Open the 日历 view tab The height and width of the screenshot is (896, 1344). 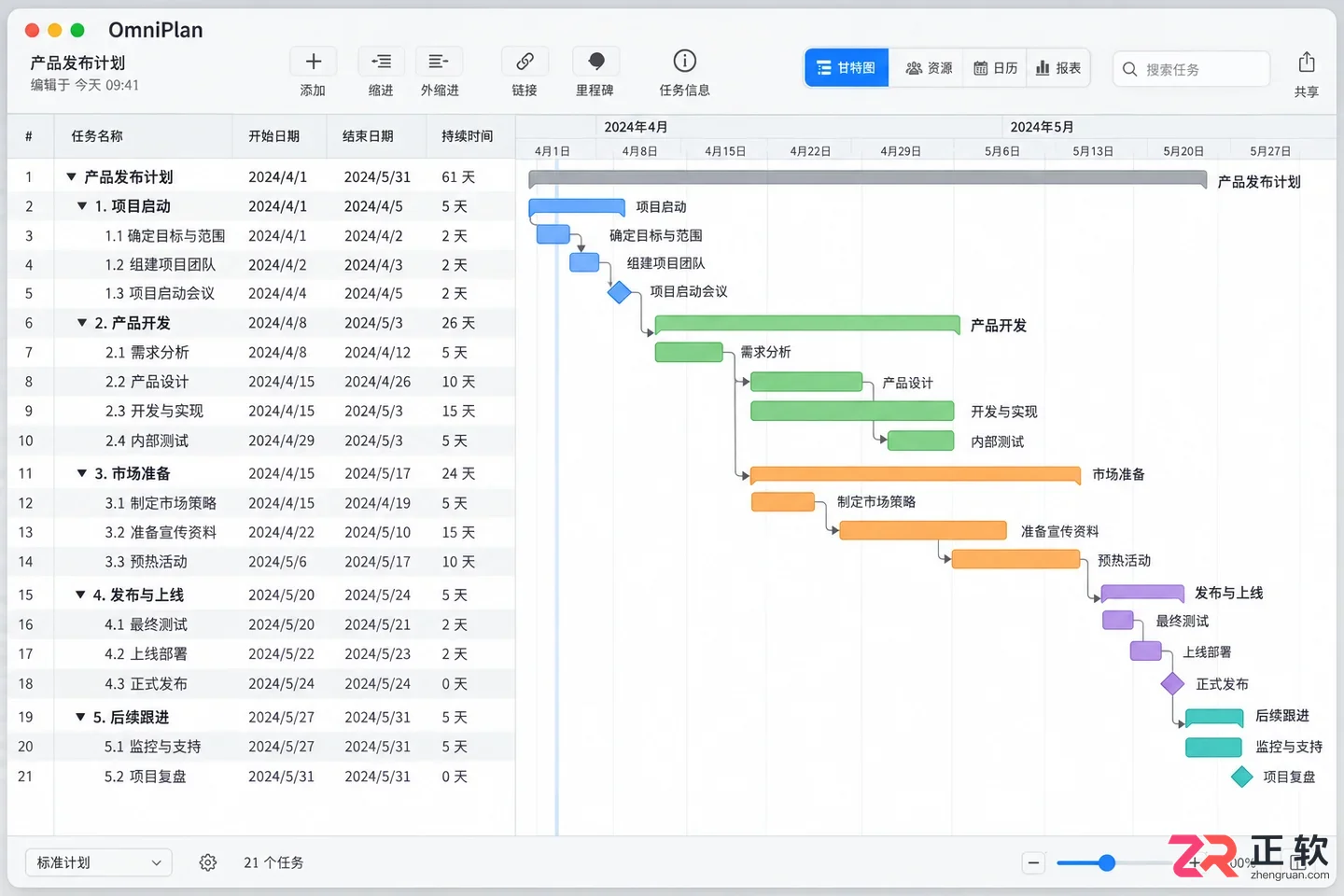point(995,68)
